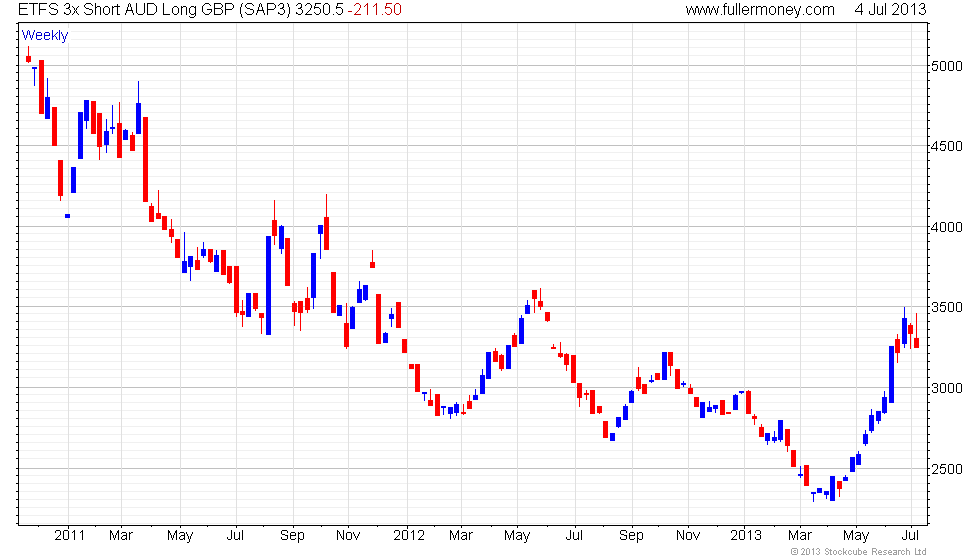The height and width of the screenshot is (560, 980).
Task: Click the 3500 price axis label
Action: [x=946, y=308]
